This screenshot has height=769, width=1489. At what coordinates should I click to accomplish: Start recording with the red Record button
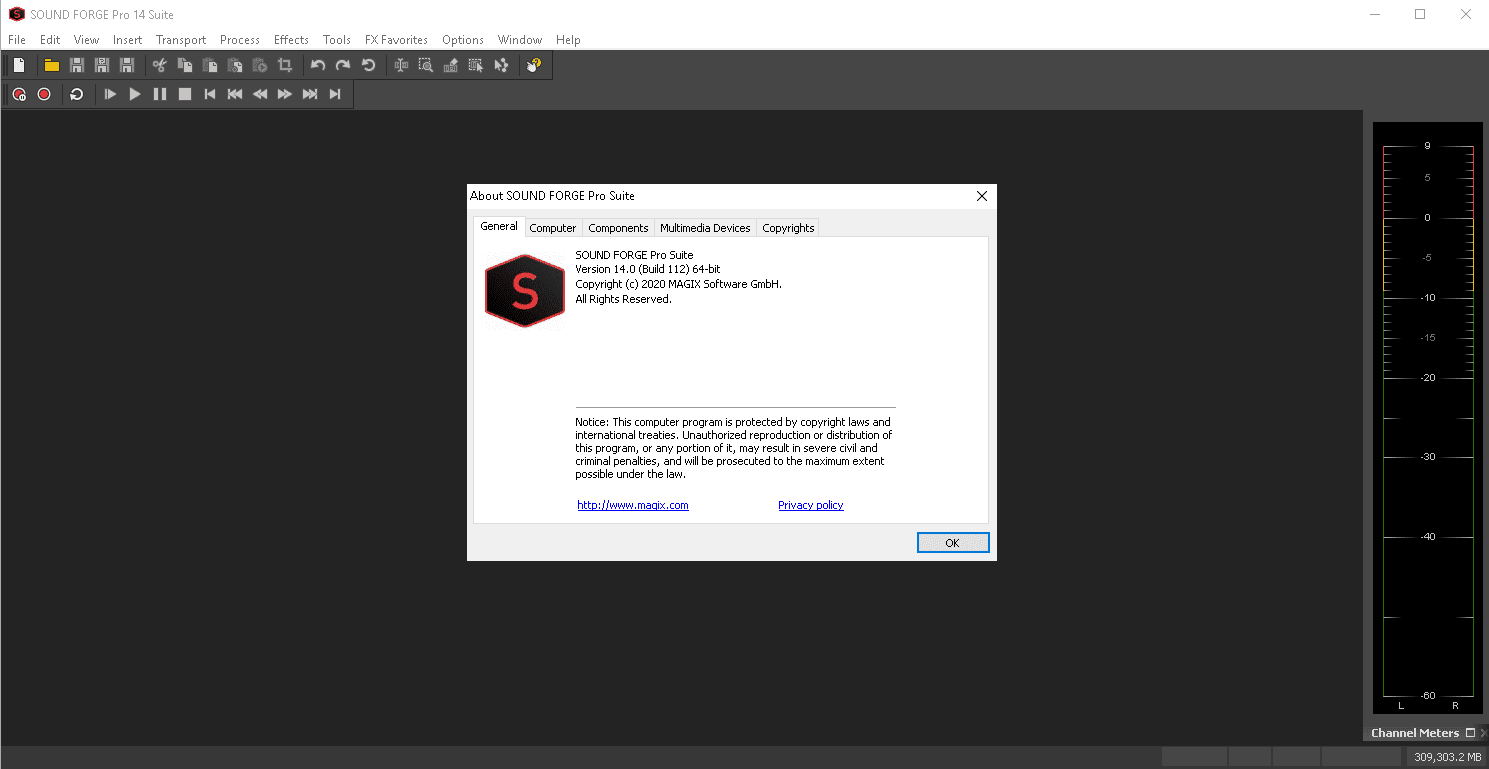tap(44, 94)
